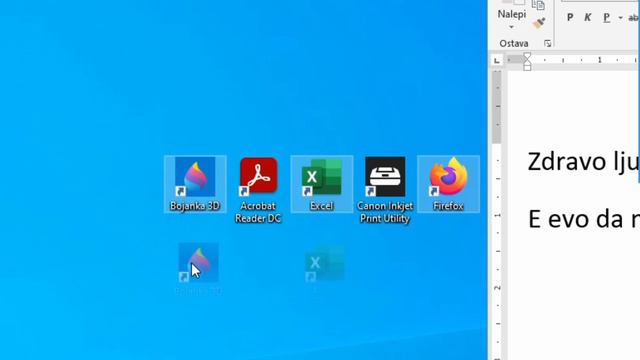This screenshot has height=360, width=640.
Task: Select the Bojanka 3D desktop shortcut
Action: (195, 184)
